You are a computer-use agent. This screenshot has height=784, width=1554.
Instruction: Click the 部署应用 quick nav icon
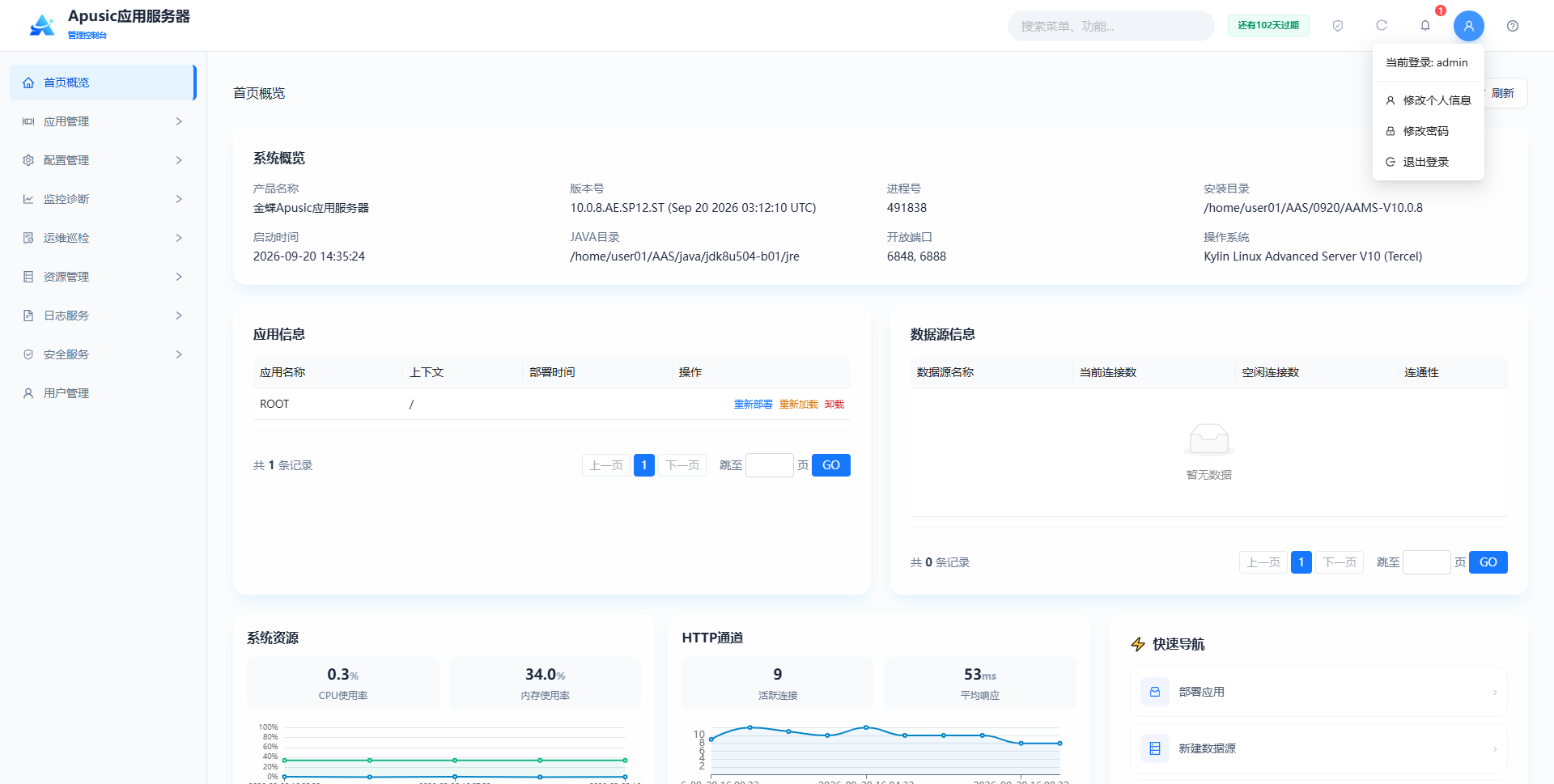pos(1155,692)
